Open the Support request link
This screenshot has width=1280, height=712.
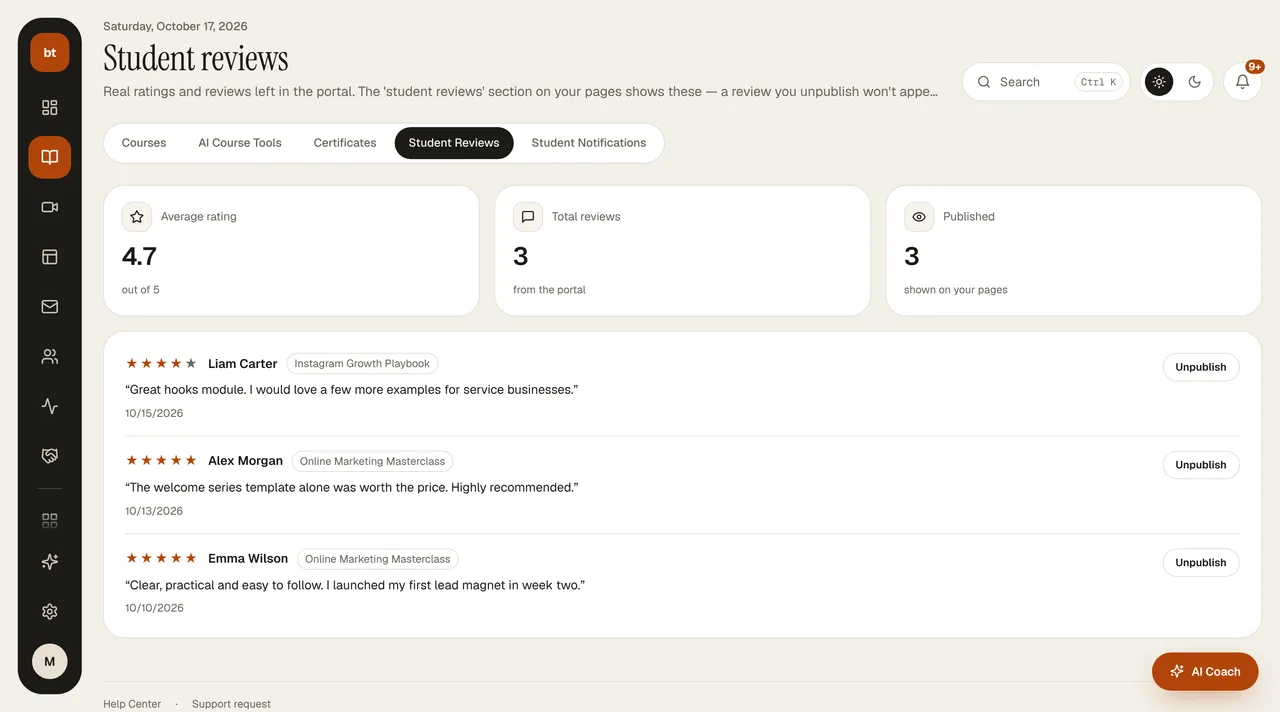pos(231,704)
